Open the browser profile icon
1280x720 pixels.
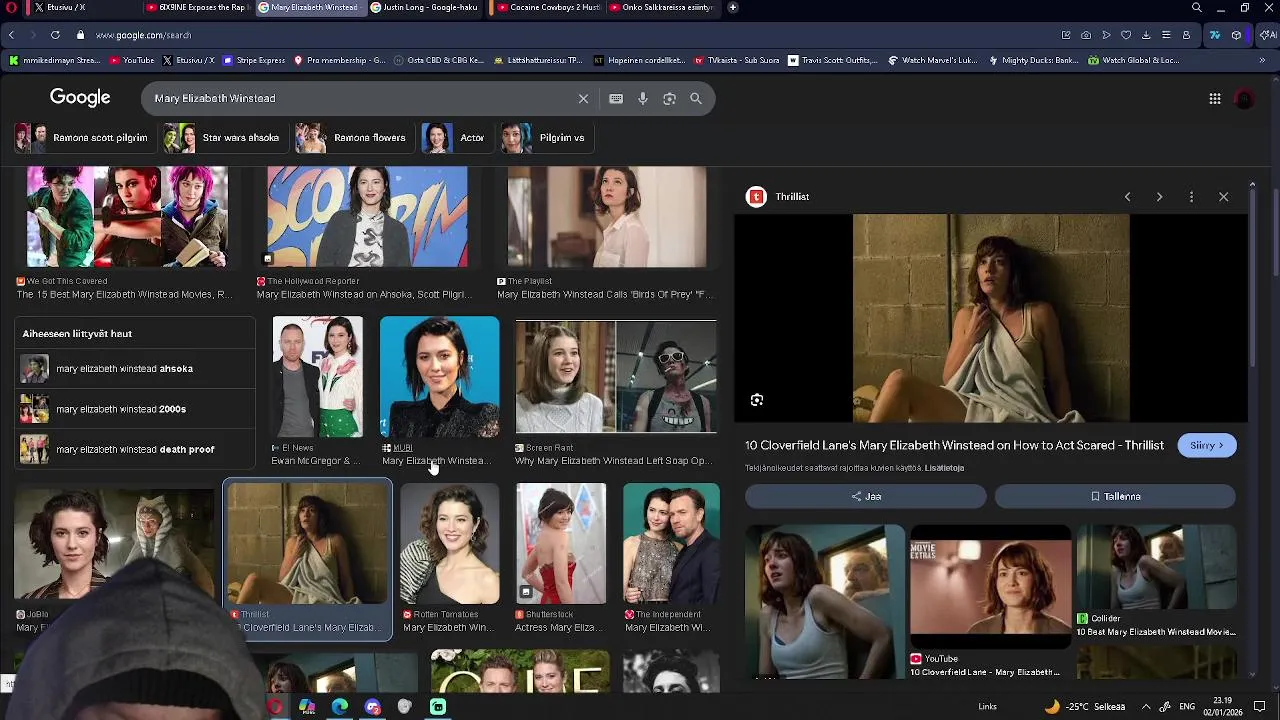click(1186, 35)
